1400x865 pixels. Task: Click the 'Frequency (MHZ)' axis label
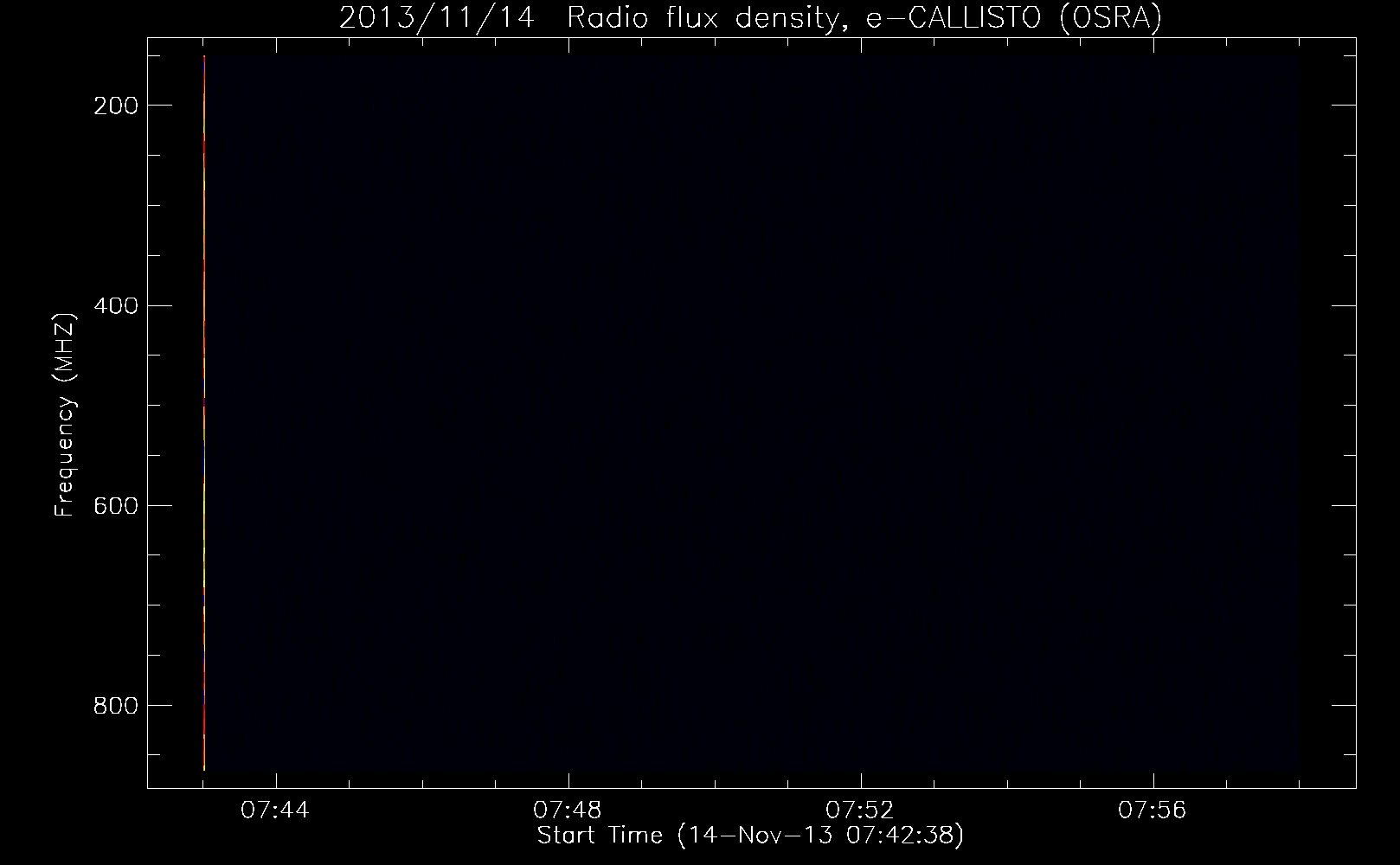(x=65, y=414)
